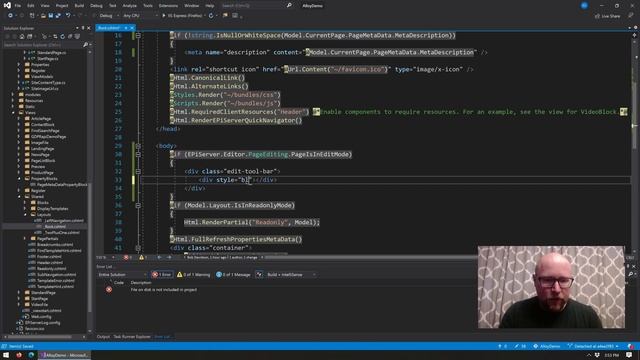Open the Any CPU platform dropdown

click(140, 16)
